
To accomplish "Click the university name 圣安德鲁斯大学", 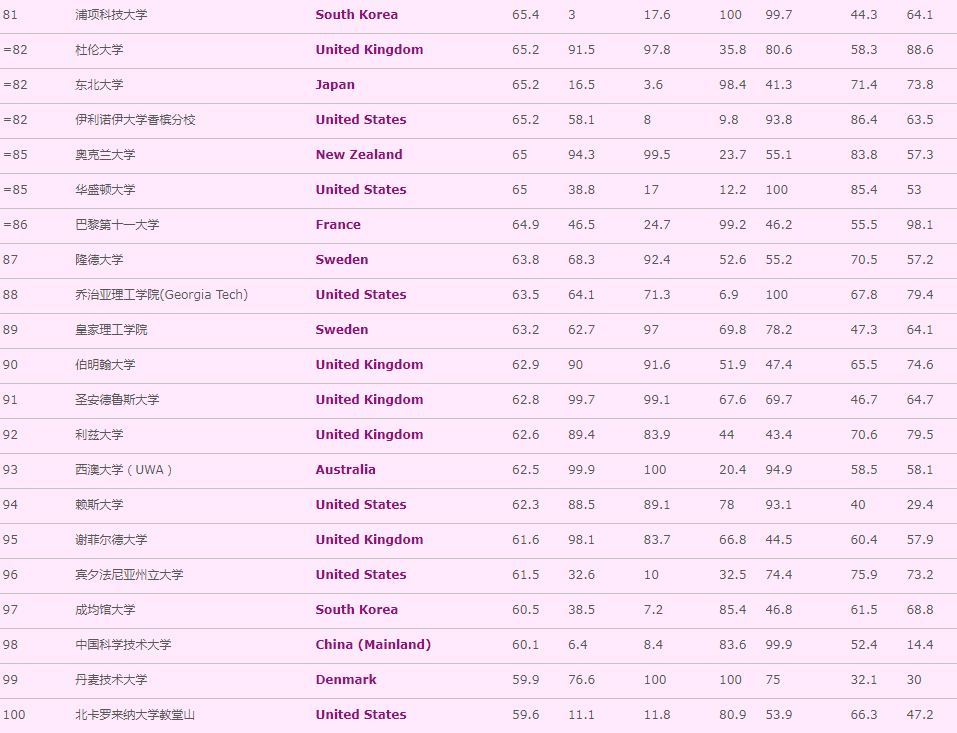I will point(117,400).
